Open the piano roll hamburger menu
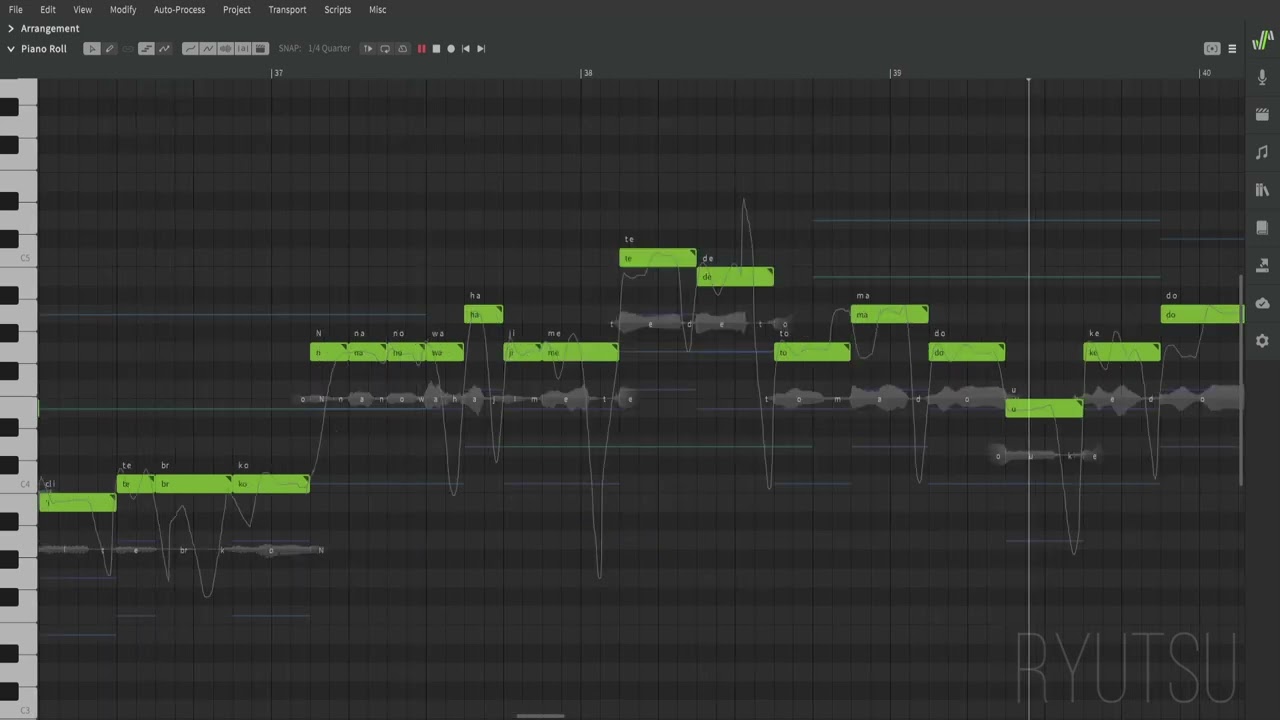The height and width of the screenshot is (720, 1280). pyautogui.click(x=1232, y=48)
